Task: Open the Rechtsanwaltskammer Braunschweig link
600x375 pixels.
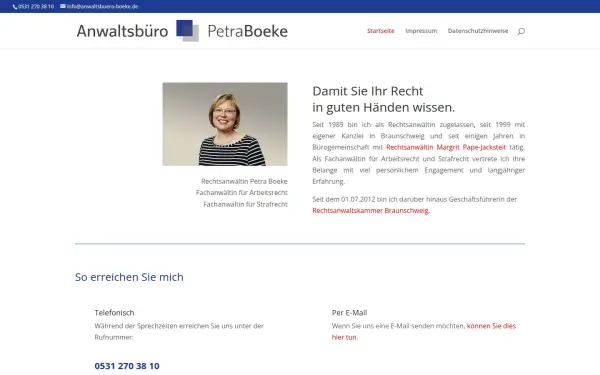Action: (x=371, y=210)
